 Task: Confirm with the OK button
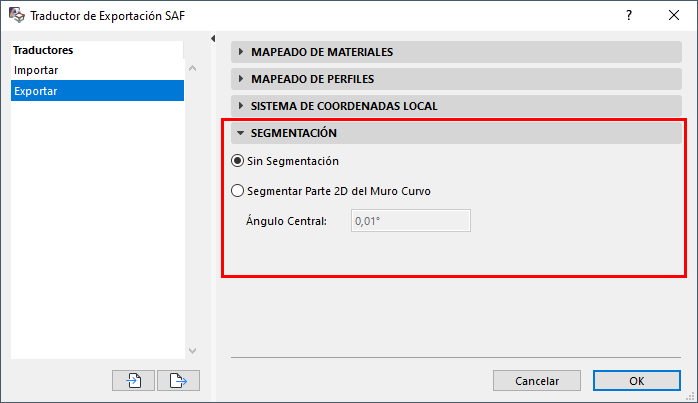click(637, 381)
